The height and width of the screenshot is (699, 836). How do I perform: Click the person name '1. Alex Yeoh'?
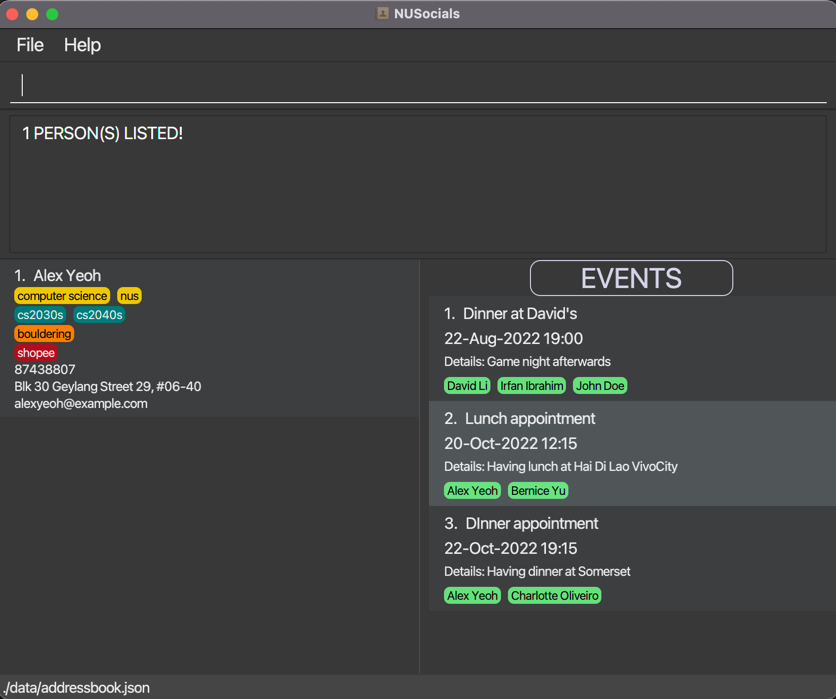pyautogui.click(x=58, y=275)
